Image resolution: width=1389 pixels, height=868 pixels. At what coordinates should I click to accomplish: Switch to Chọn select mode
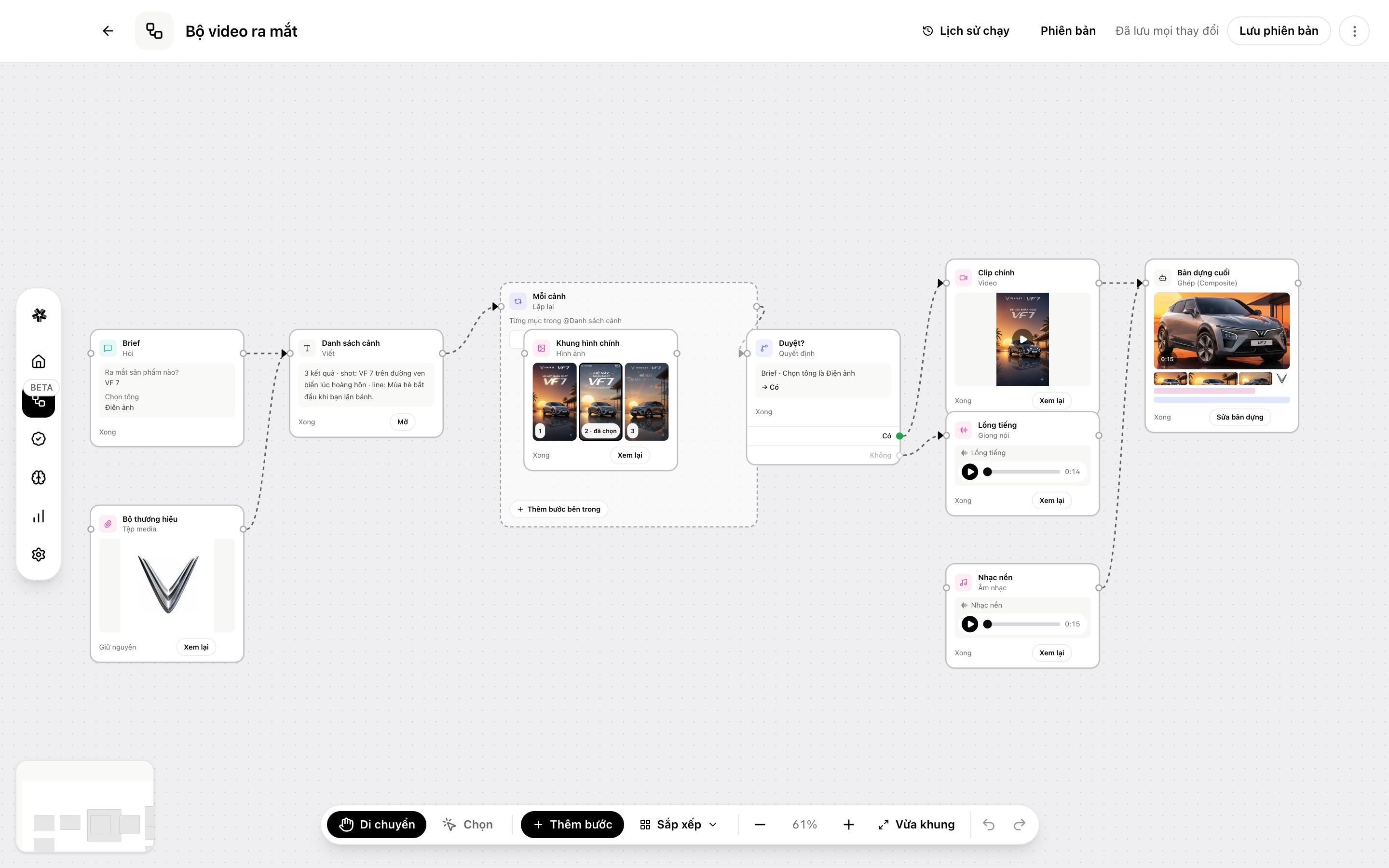tap(468, 825)
